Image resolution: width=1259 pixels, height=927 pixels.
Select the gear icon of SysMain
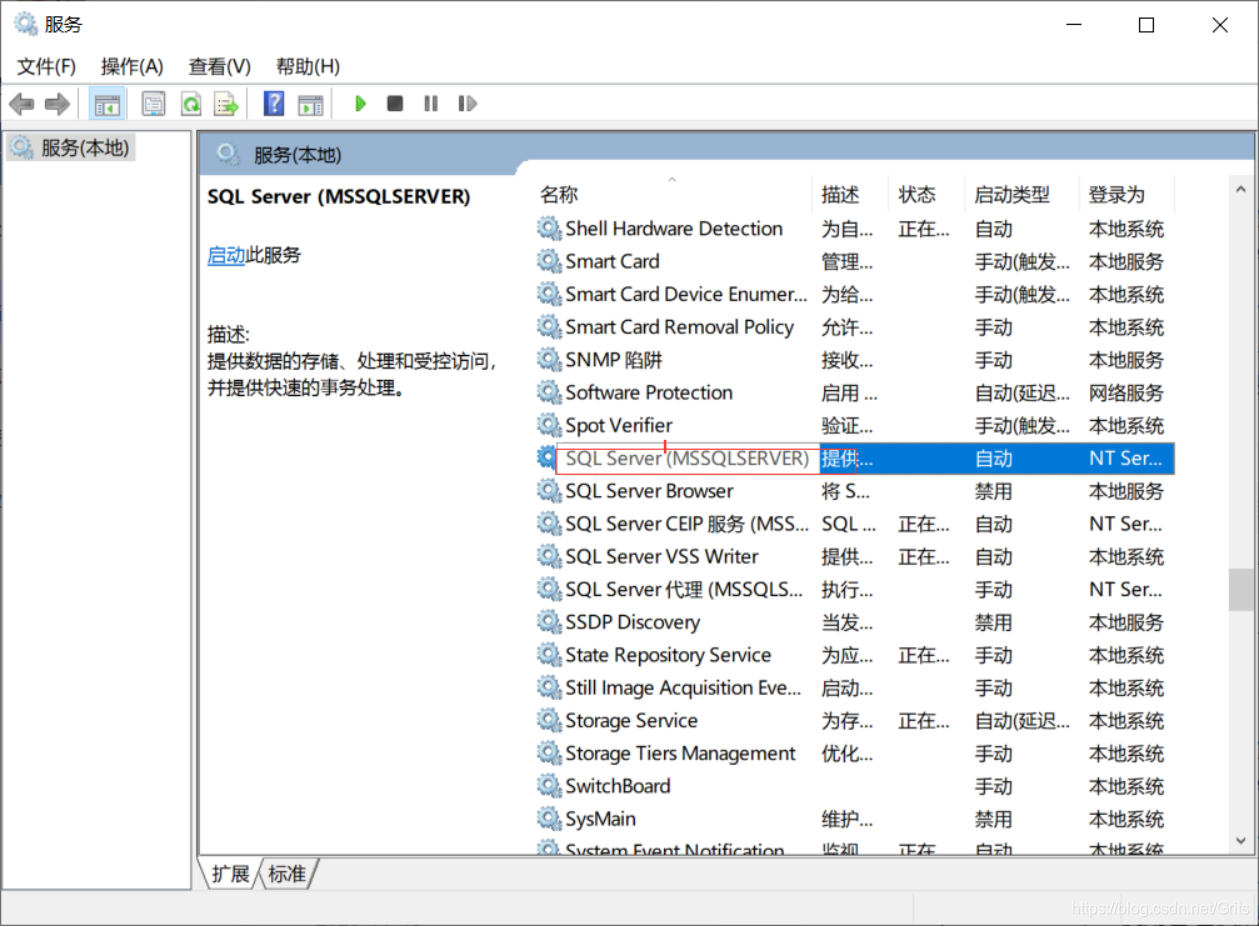549,819
